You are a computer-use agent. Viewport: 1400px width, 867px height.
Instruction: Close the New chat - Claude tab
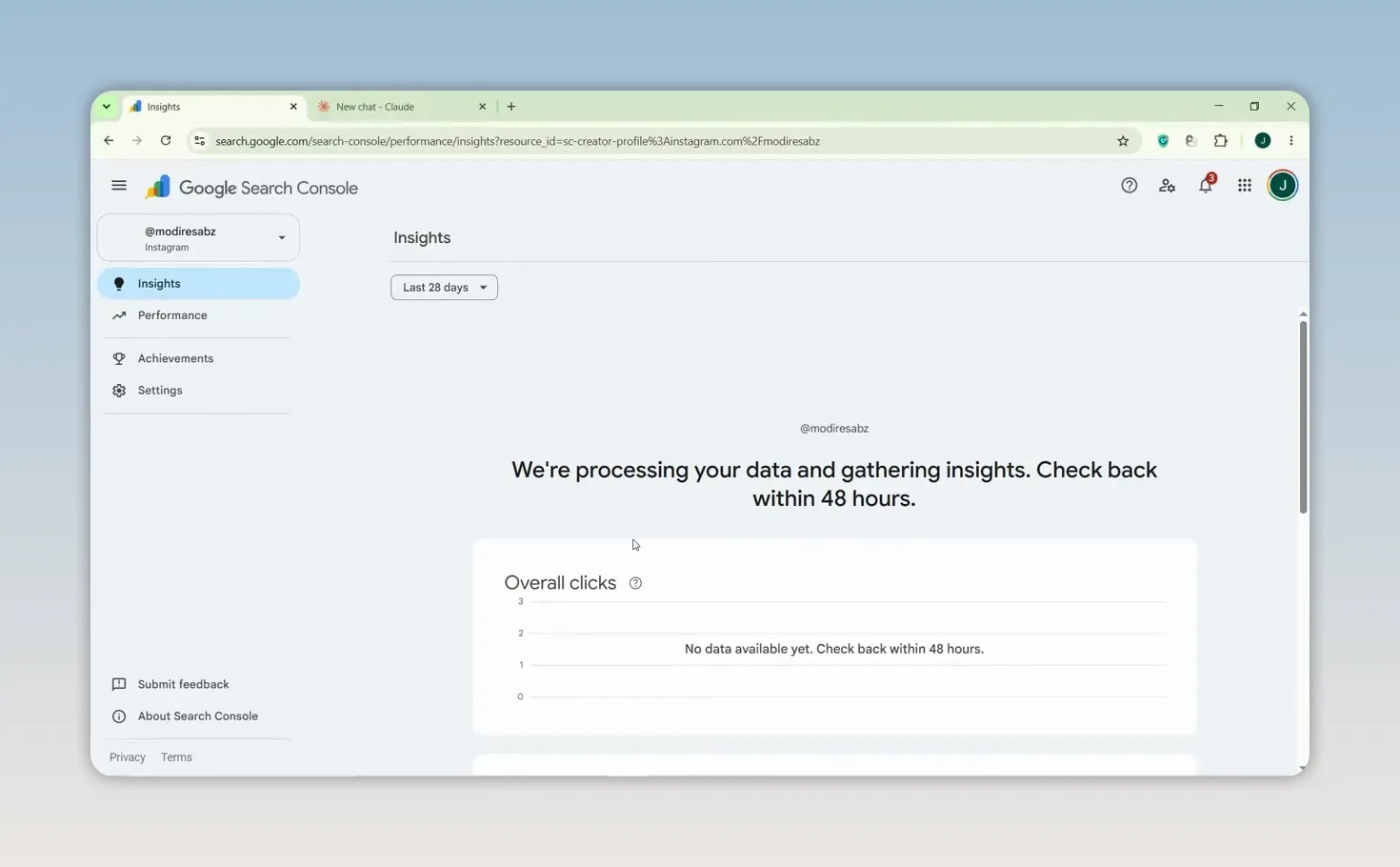(x=482, y=107)
